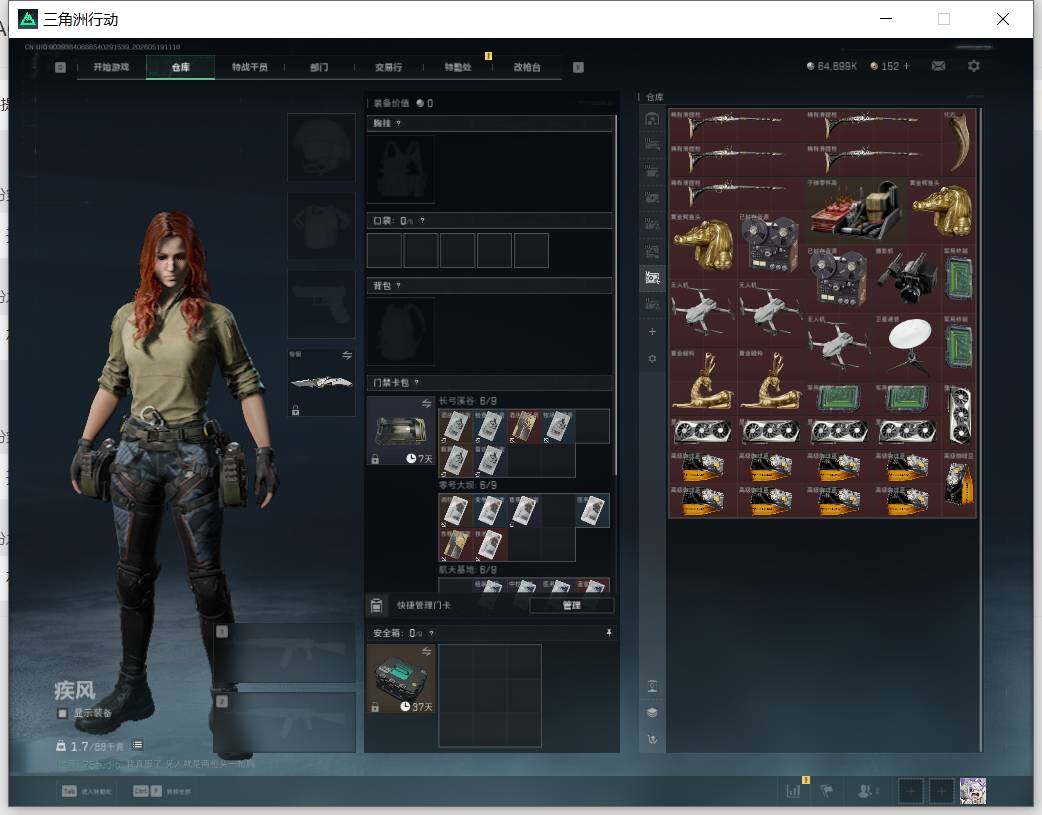Screen dimensions: 1042x815
Task: Click the right page key icon after 改枪台
Action: click(x=578, y=67)
